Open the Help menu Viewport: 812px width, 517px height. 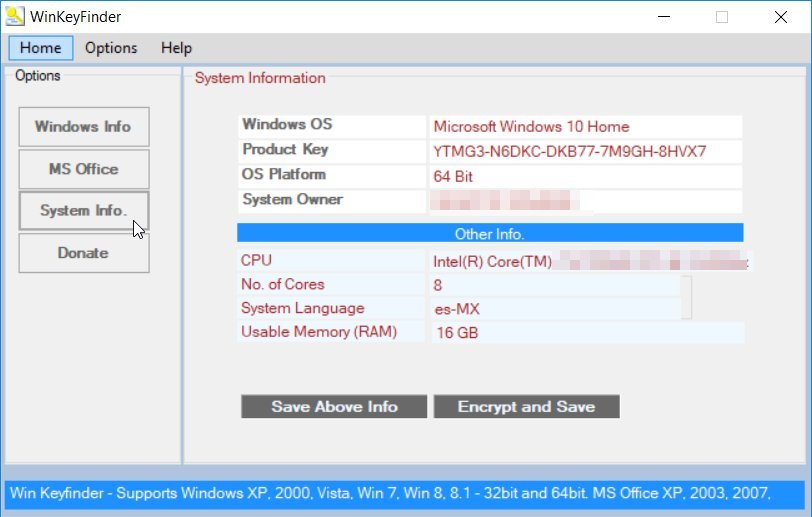click(x=176, y=48)
